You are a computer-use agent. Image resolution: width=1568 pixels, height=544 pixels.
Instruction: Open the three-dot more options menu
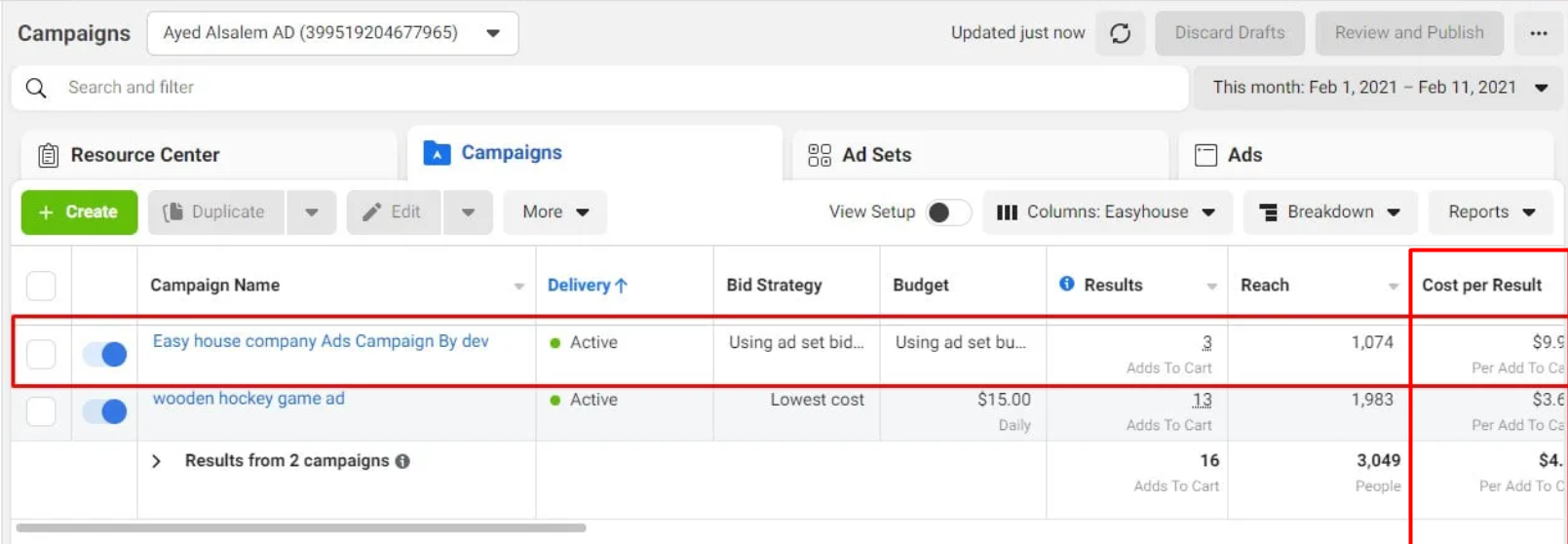coord(1538,33)
